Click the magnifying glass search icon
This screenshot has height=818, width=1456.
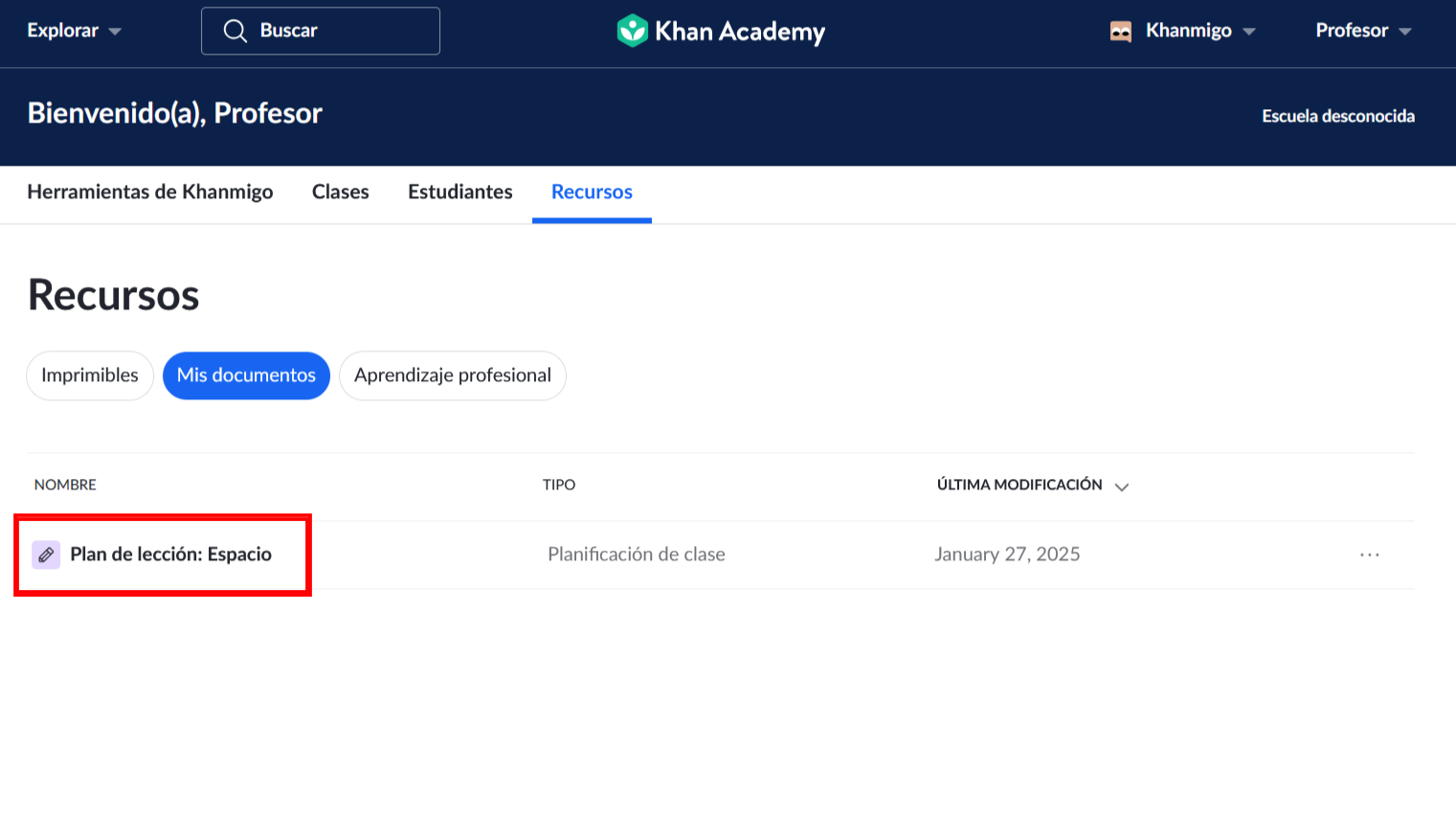235,31
